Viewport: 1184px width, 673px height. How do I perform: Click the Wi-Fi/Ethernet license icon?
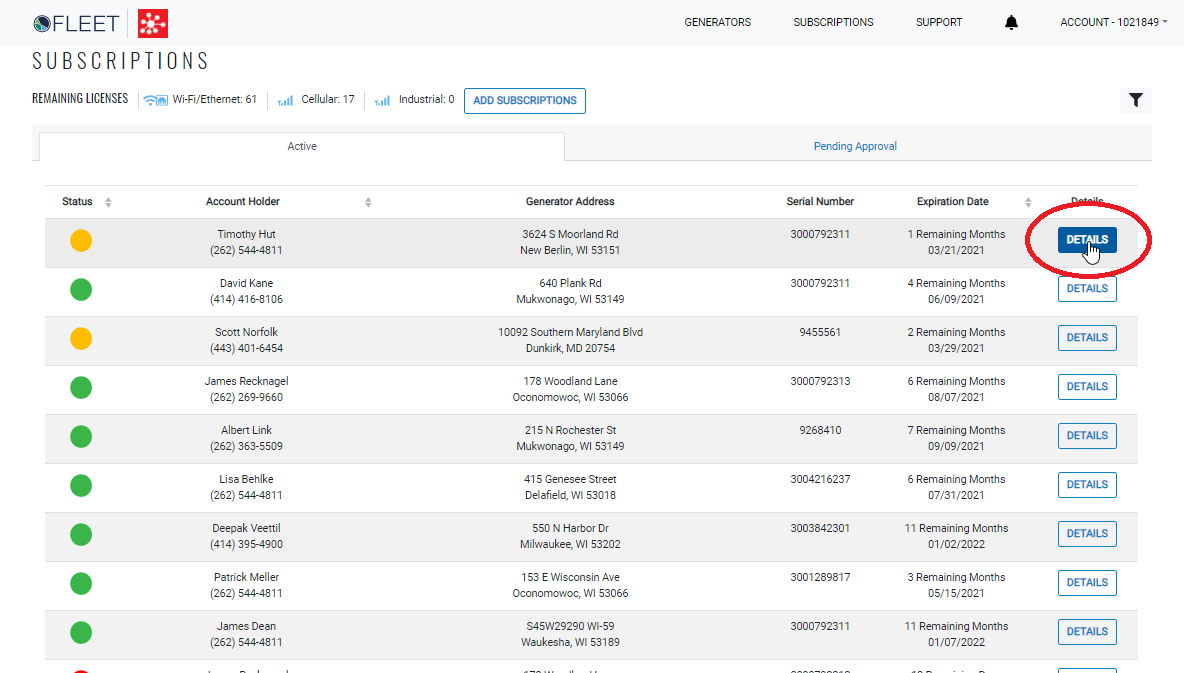pyautogui.click(x=156, y=100)
